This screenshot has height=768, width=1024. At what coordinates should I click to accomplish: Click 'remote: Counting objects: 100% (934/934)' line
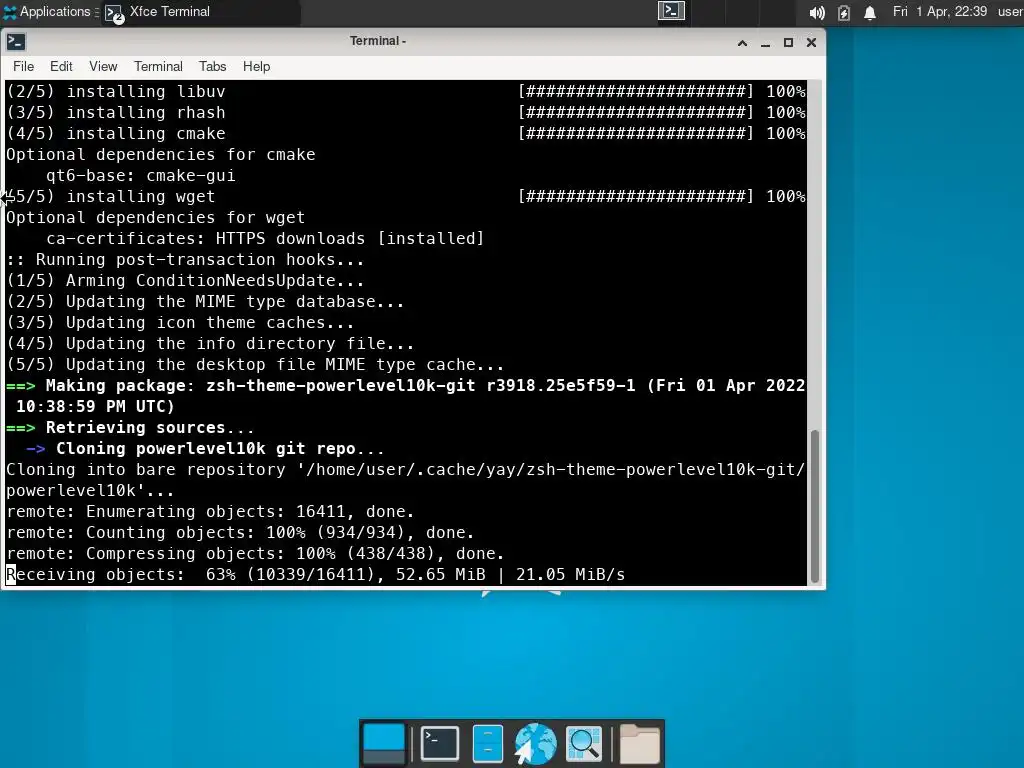pyautogui.click(x=240, y=533)
